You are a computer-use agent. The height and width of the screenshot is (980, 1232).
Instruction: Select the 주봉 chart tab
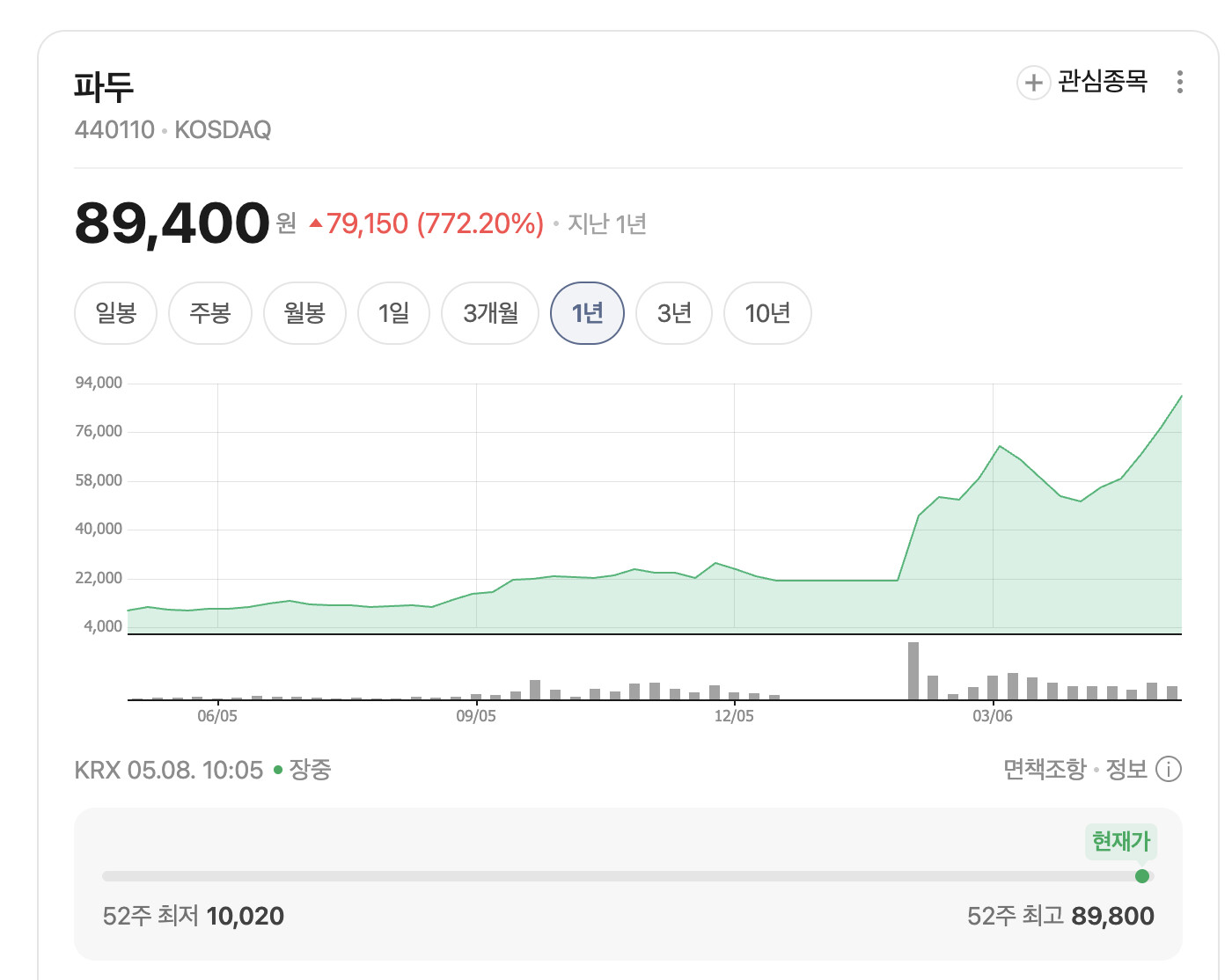210,313
